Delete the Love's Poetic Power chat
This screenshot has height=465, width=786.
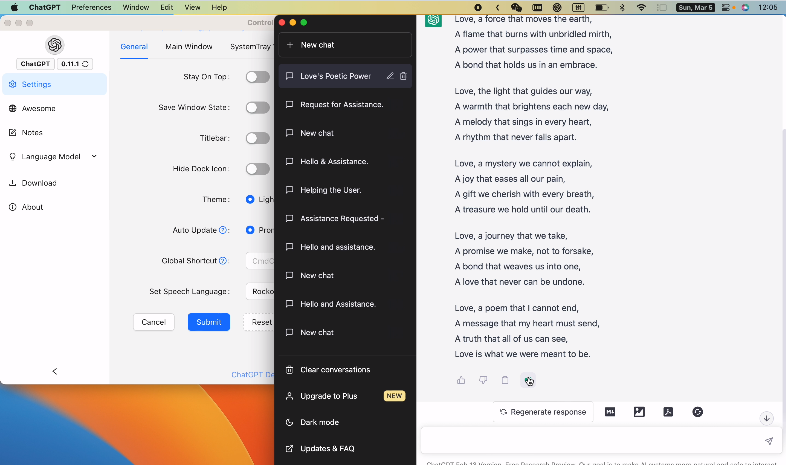(403, 76)
